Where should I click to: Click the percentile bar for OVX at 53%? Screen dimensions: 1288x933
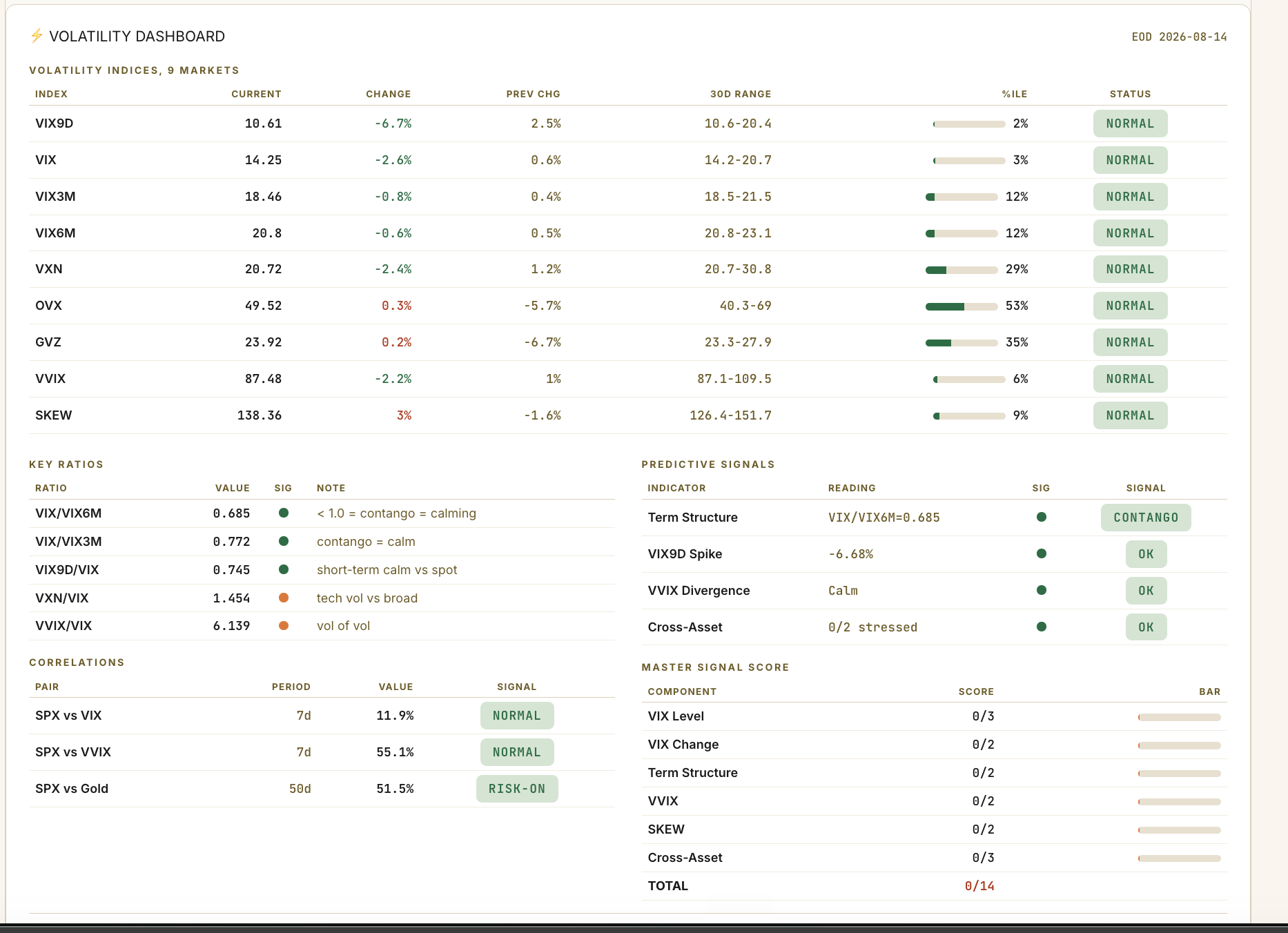pyautogui.click(x=962, y=306)
